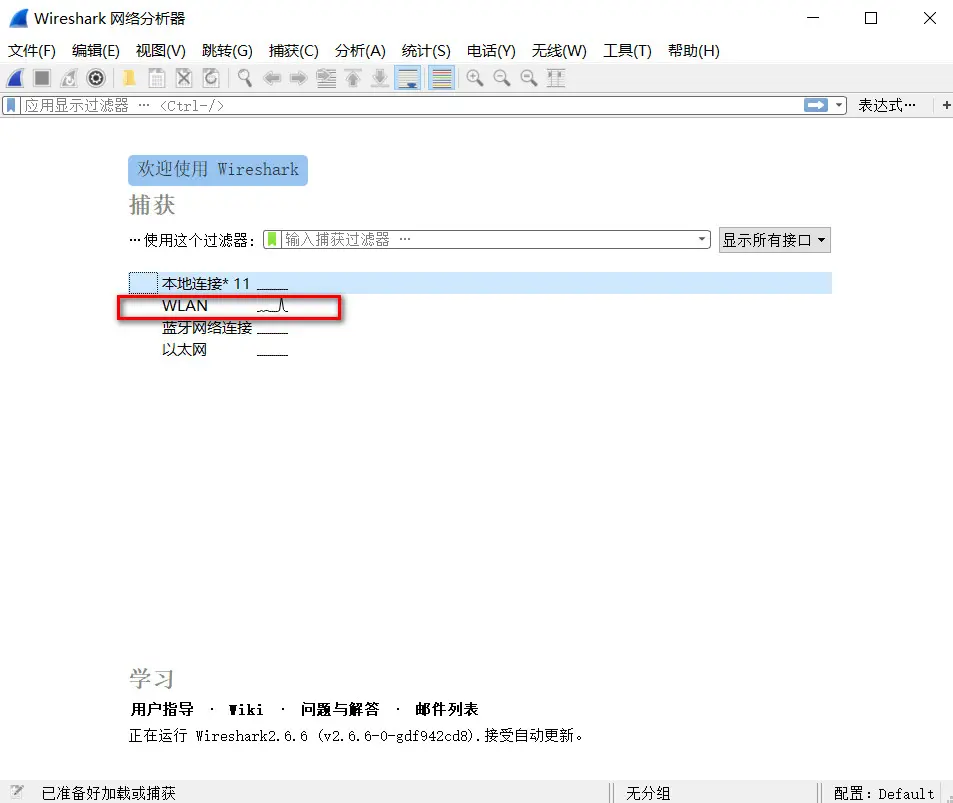The width and height of the screenshot is (953, 803).
Task: Go to previous packet with left arrow
Action: pyautogui.click(x=272, y=78)
